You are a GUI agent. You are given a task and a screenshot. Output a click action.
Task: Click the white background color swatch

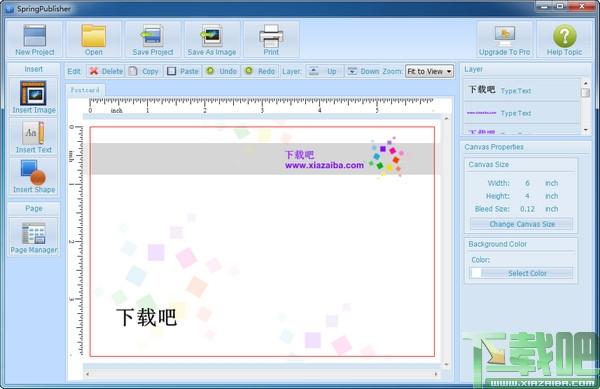476,273
